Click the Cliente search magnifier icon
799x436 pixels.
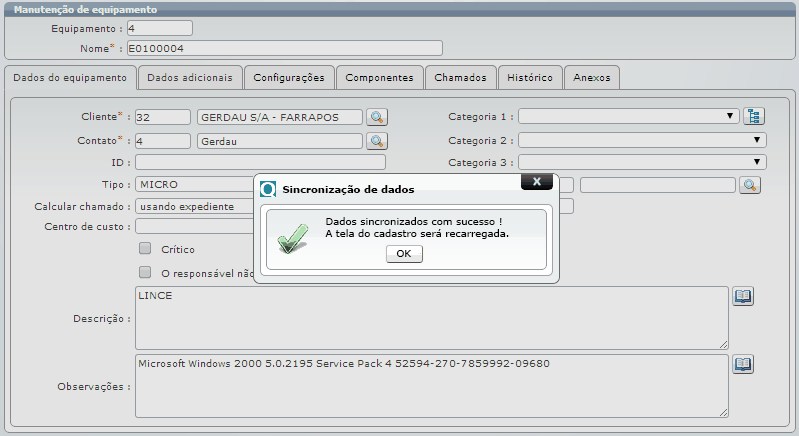[376, 117]
